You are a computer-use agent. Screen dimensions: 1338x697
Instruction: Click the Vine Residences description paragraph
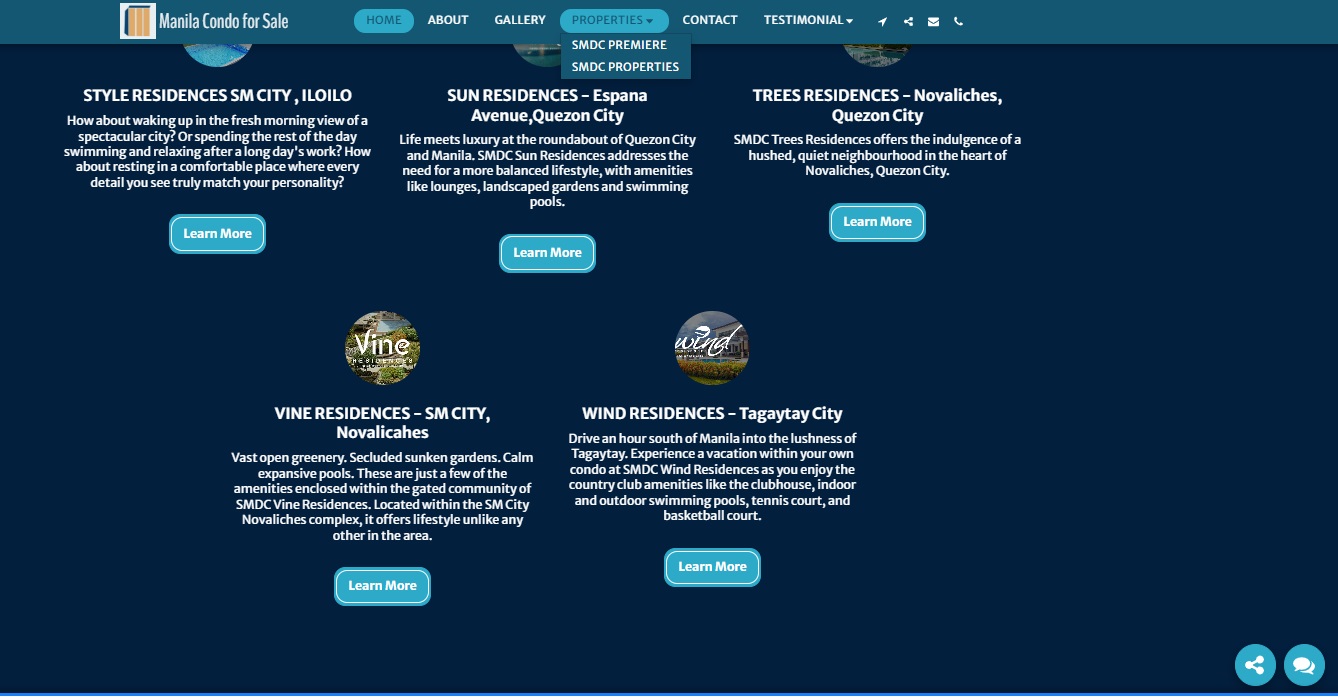click(x=382, y=497)
